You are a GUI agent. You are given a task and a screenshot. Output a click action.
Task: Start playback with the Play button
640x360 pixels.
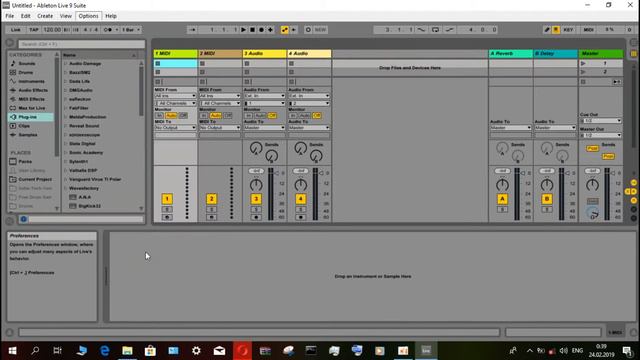point(244,30)
